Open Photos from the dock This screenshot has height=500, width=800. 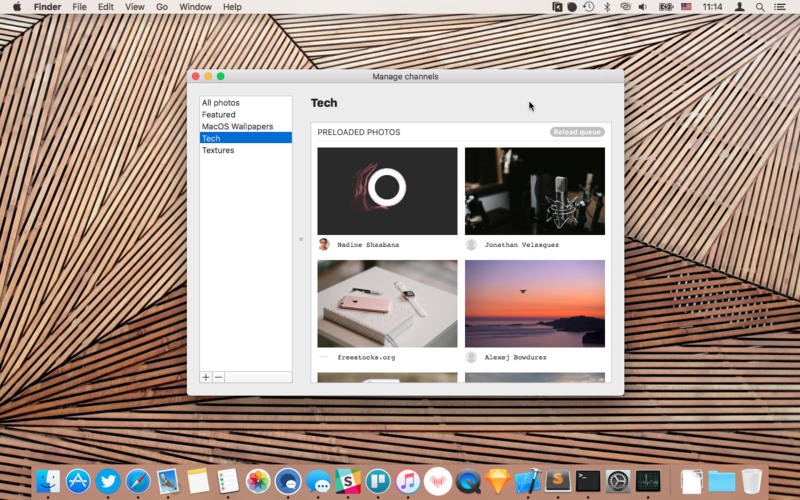click(x=258, y=481)
